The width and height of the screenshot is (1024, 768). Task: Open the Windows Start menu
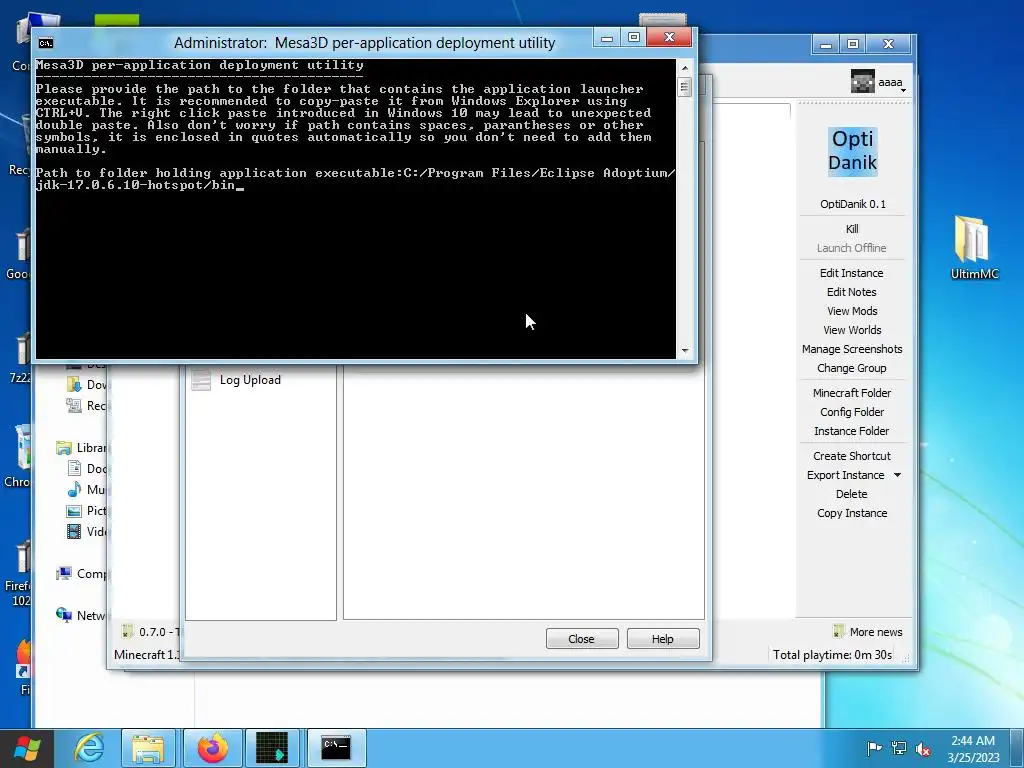(x=27, y=748)
